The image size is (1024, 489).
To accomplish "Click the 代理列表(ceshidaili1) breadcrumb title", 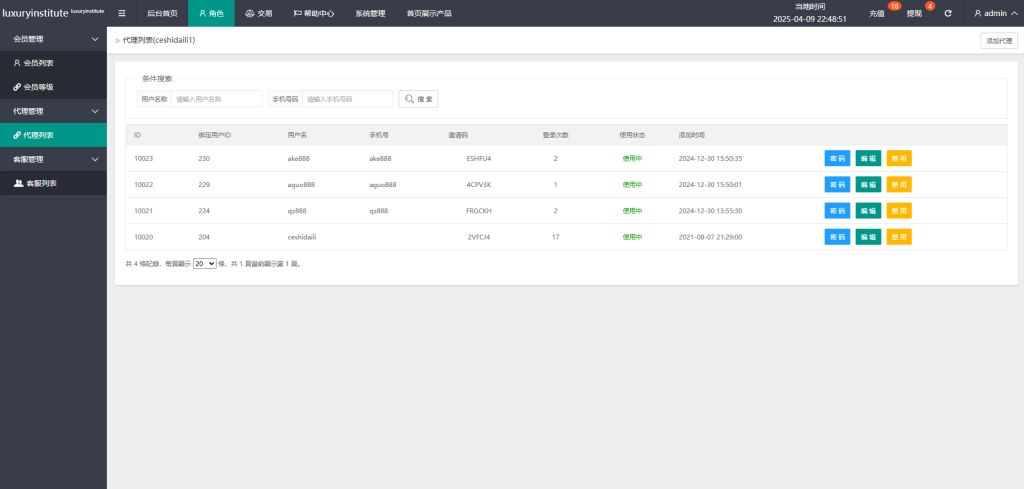I will coord(159,40).
